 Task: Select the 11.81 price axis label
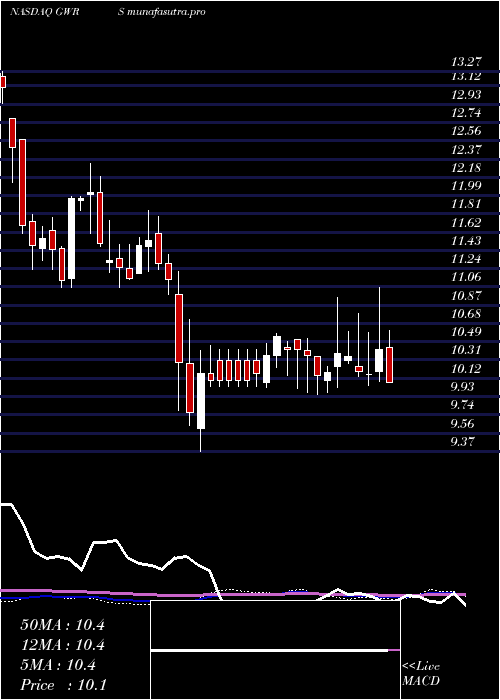coord(466,204)
